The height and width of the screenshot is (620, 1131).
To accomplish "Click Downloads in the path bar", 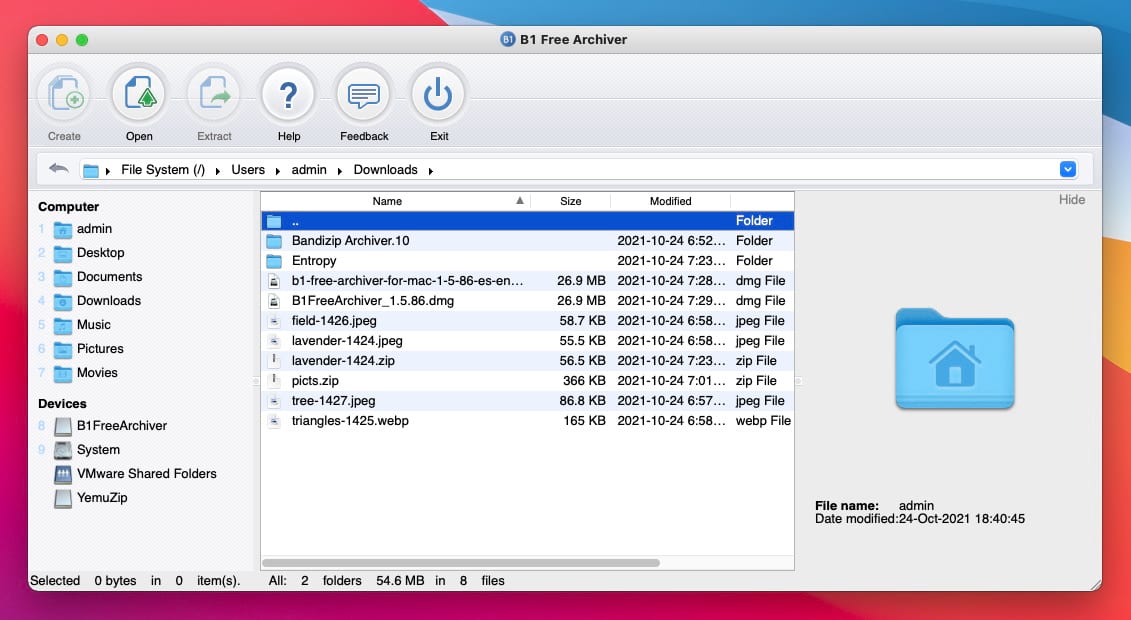I will point(385,169).
